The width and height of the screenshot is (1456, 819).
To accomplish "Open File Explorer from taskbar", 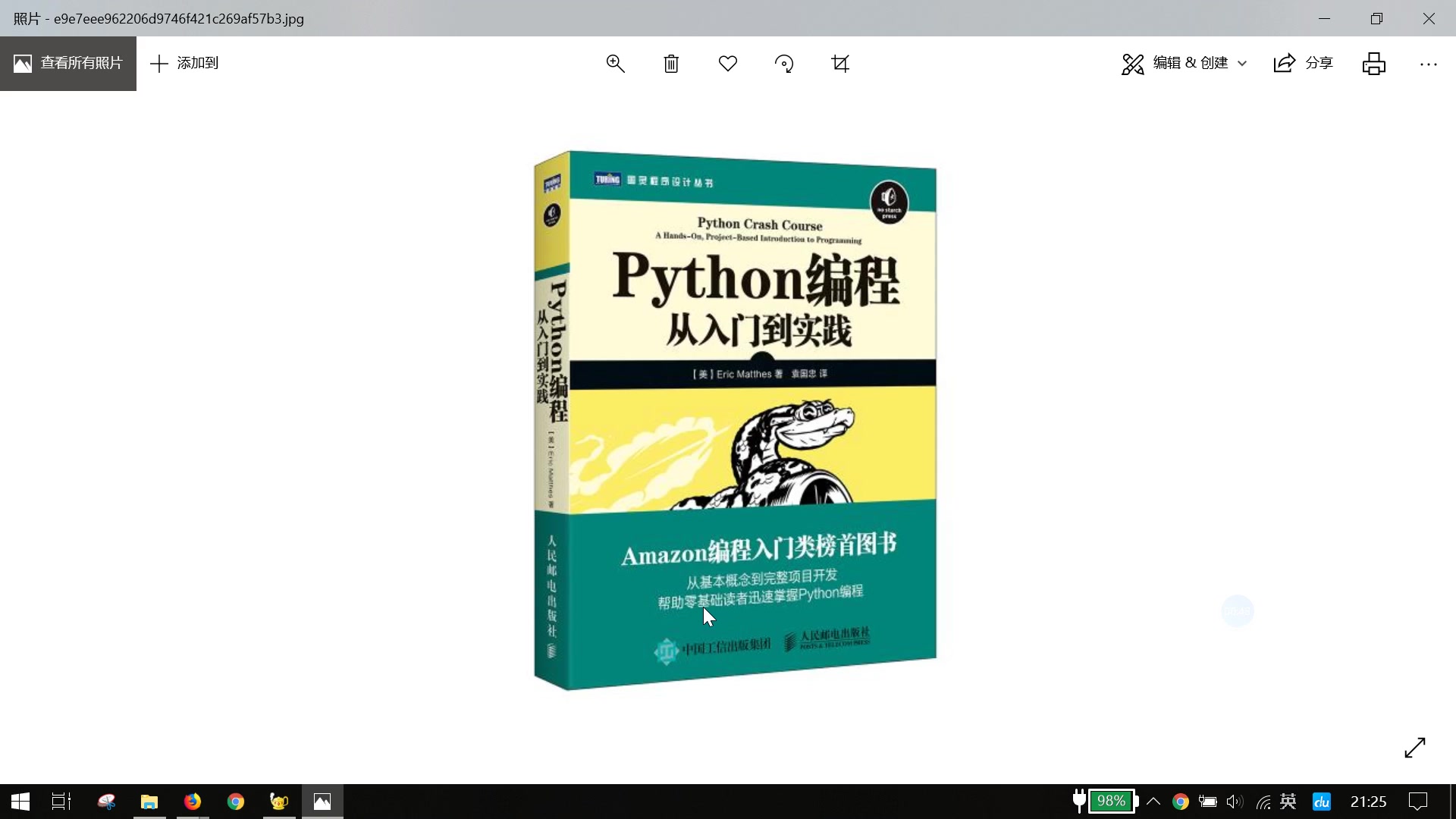I will (x=149, y=802).
